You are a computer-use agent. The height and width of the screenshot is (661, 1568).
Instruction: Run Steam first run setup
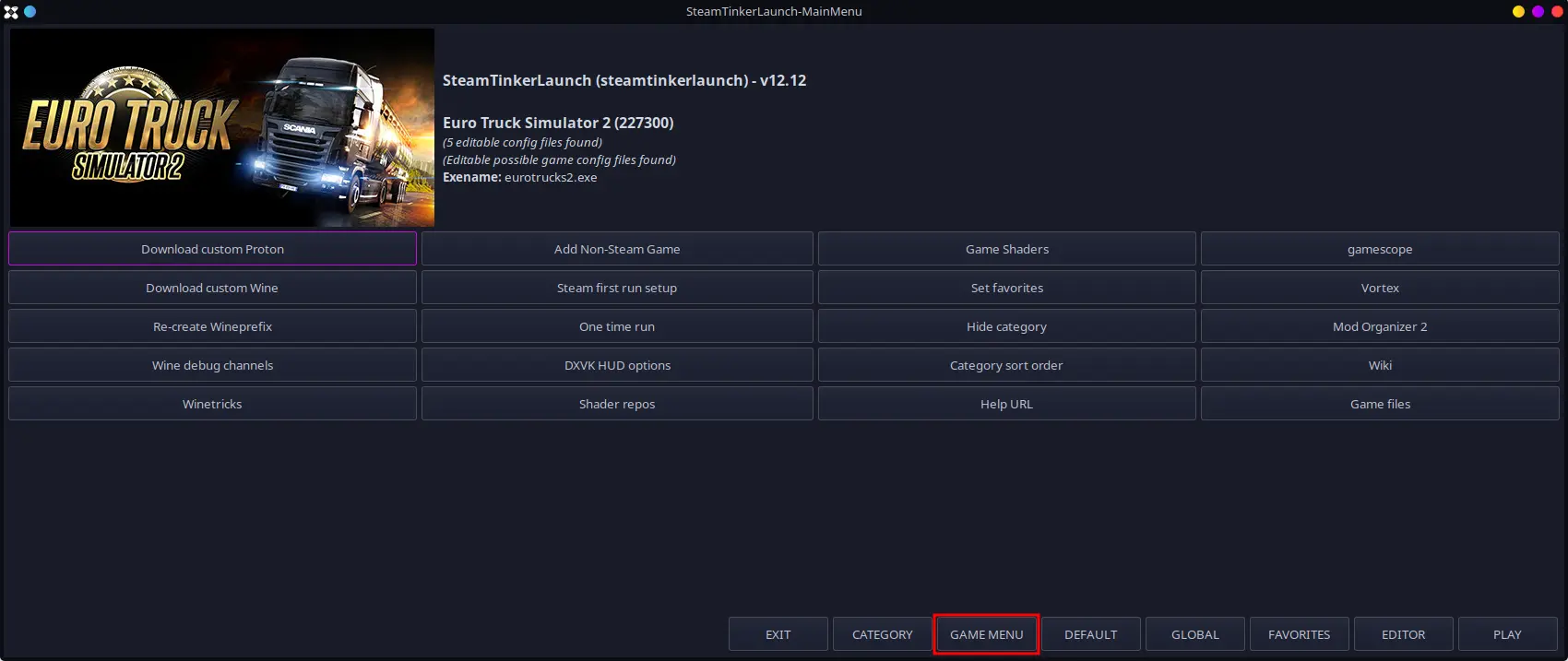(x=617, y=288)
